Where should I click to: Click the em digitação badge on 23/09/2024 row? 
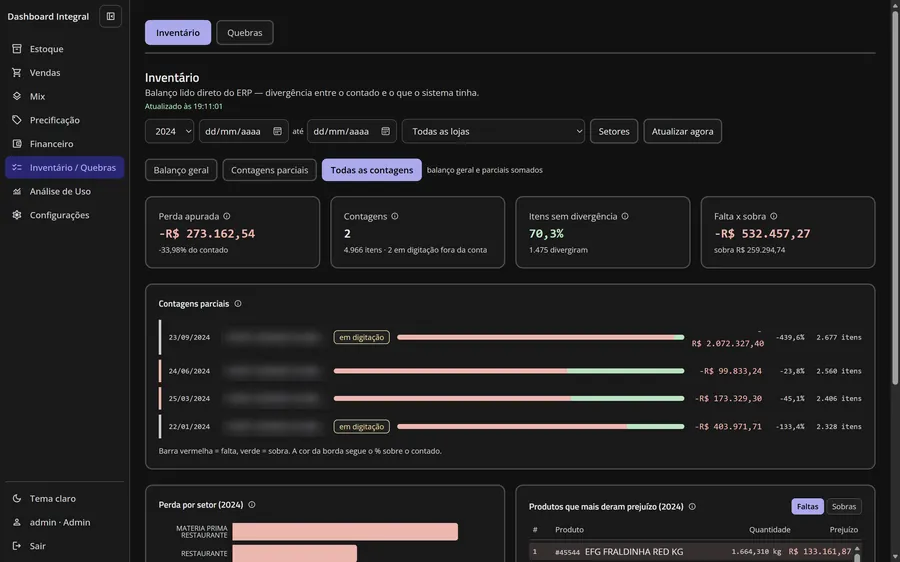pos(362,337)
